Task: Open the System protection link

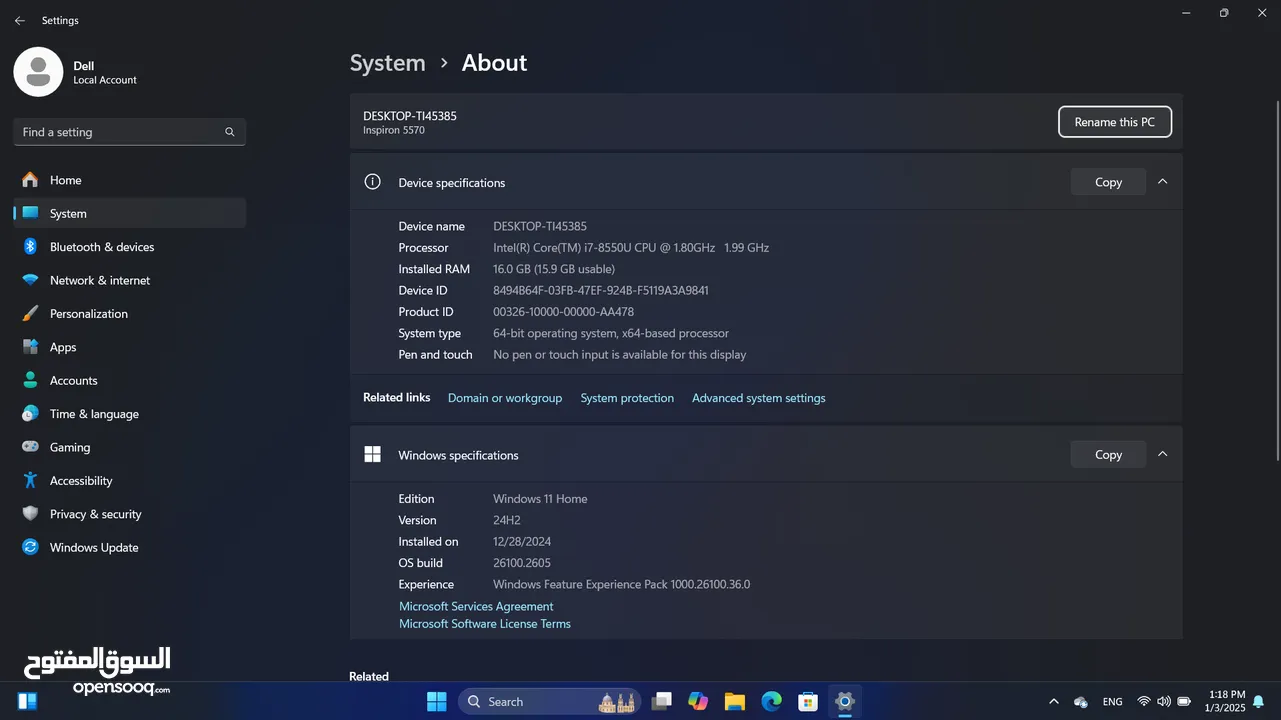Action: pyautogui.click(x=627, y=398)
